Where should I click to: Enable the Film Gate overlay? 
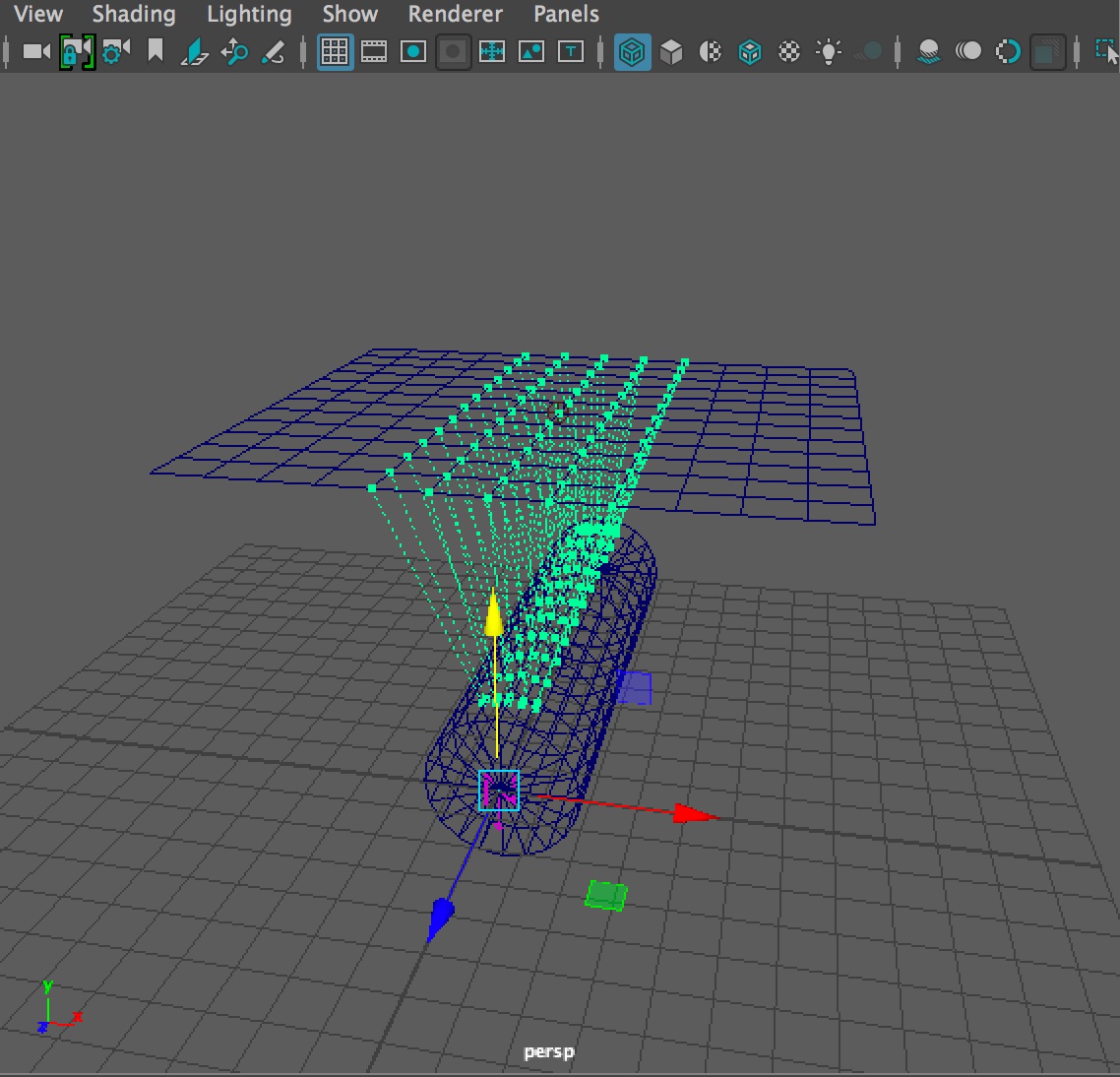374,51
